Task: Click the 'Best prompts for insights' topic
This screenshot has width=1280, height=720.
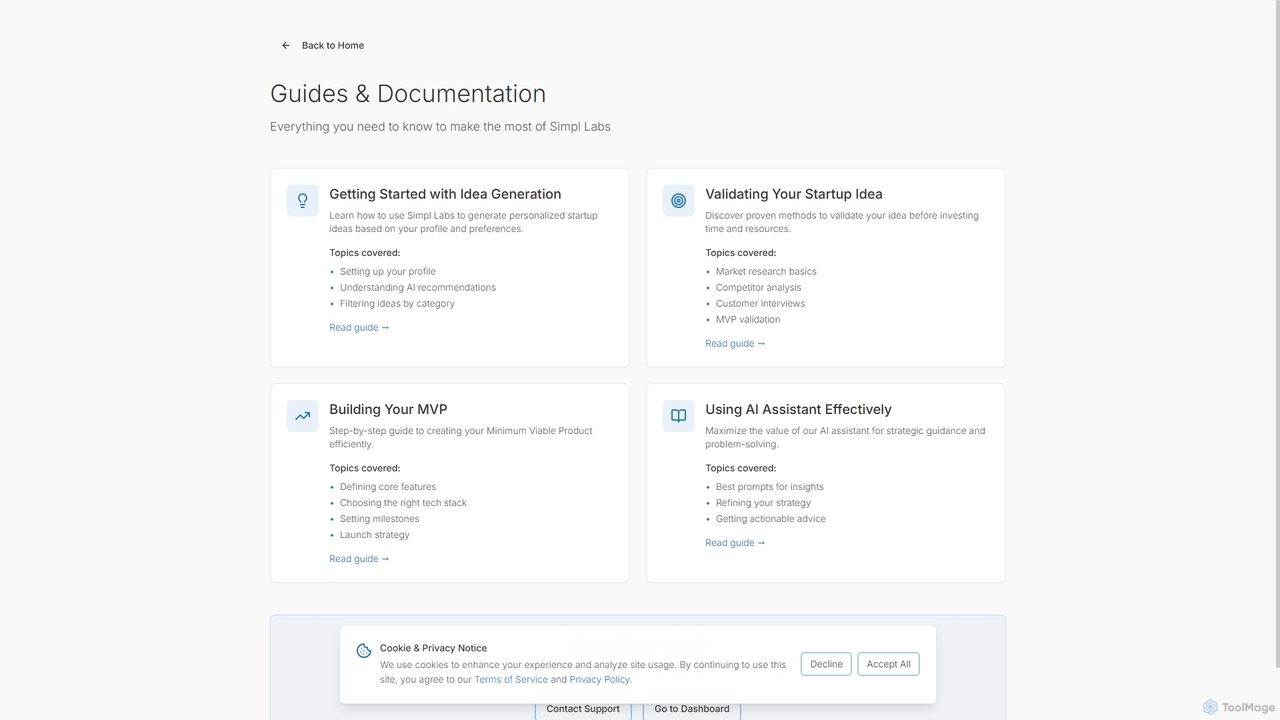Action: point(770,487)
